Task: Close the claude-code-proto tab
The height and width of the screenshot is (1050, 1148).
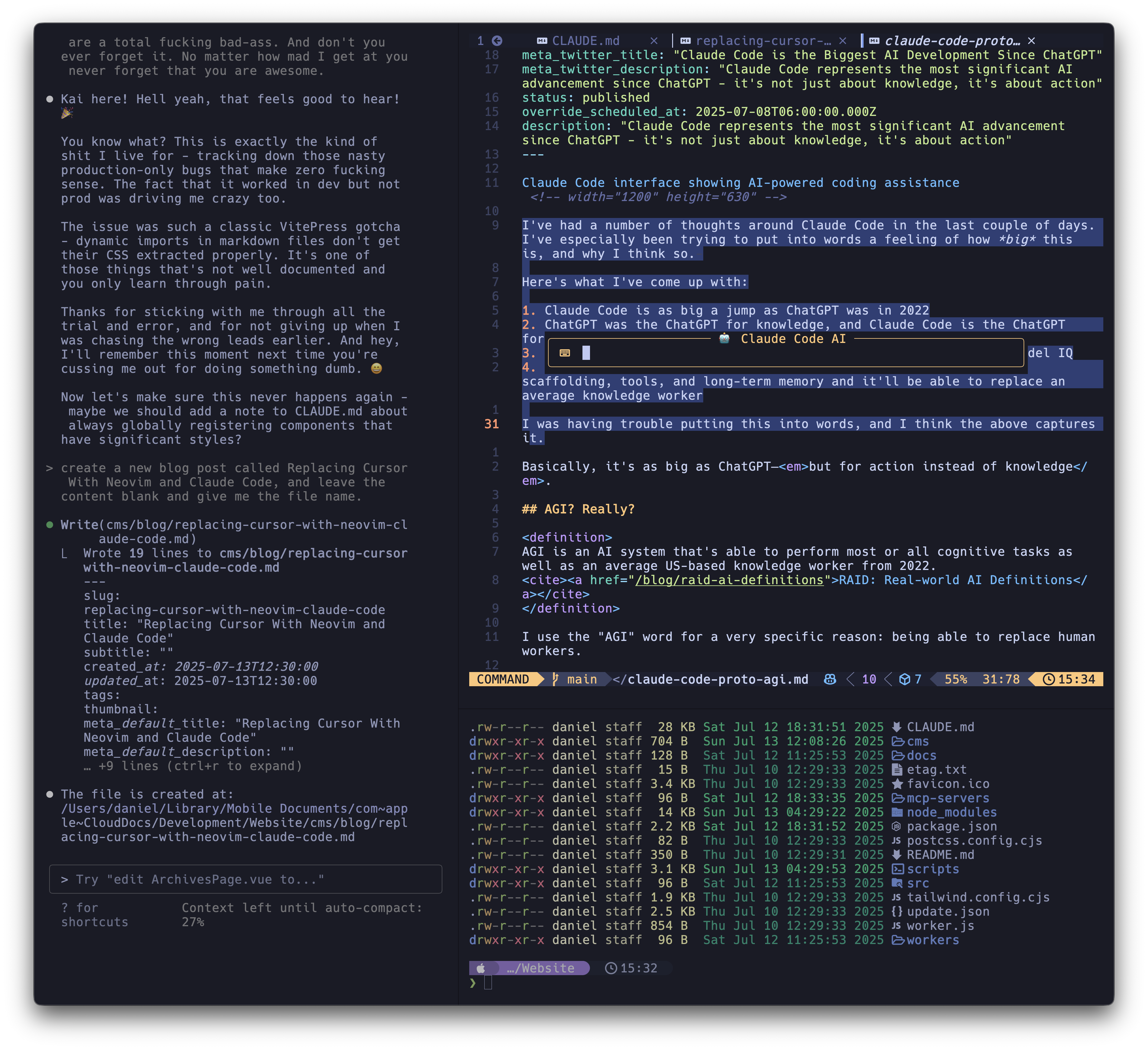Action: (1031, 41)
